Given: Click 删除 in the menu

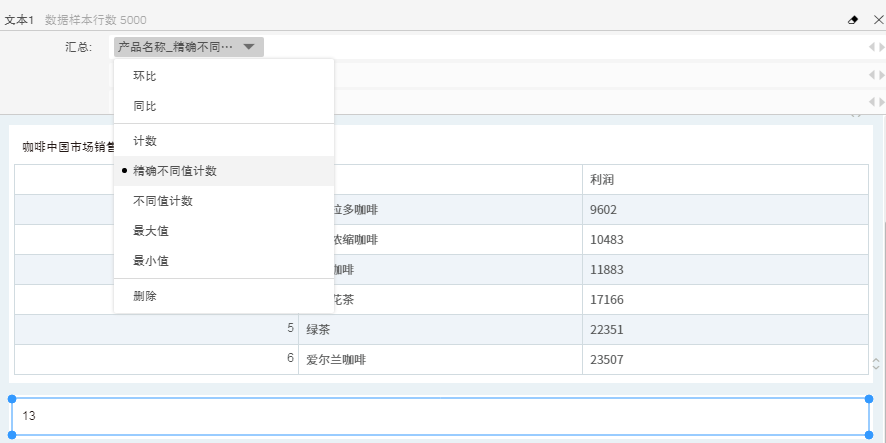Looking at the screenshot, I should pyautogui.click(x=145, y=296).
